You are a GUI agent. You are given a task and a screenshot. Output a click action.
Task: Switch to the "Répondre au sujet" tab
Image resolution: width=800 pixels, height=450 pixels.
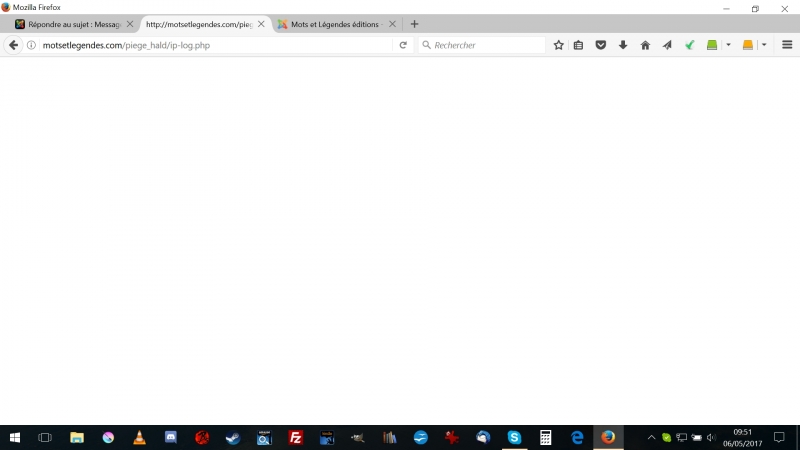tap(68, 24)
